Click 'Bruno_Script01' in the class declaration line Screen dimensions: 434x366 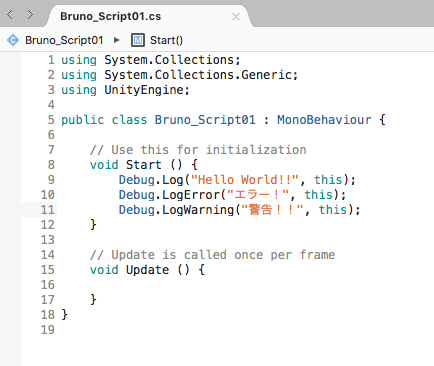tap(205, 120)
